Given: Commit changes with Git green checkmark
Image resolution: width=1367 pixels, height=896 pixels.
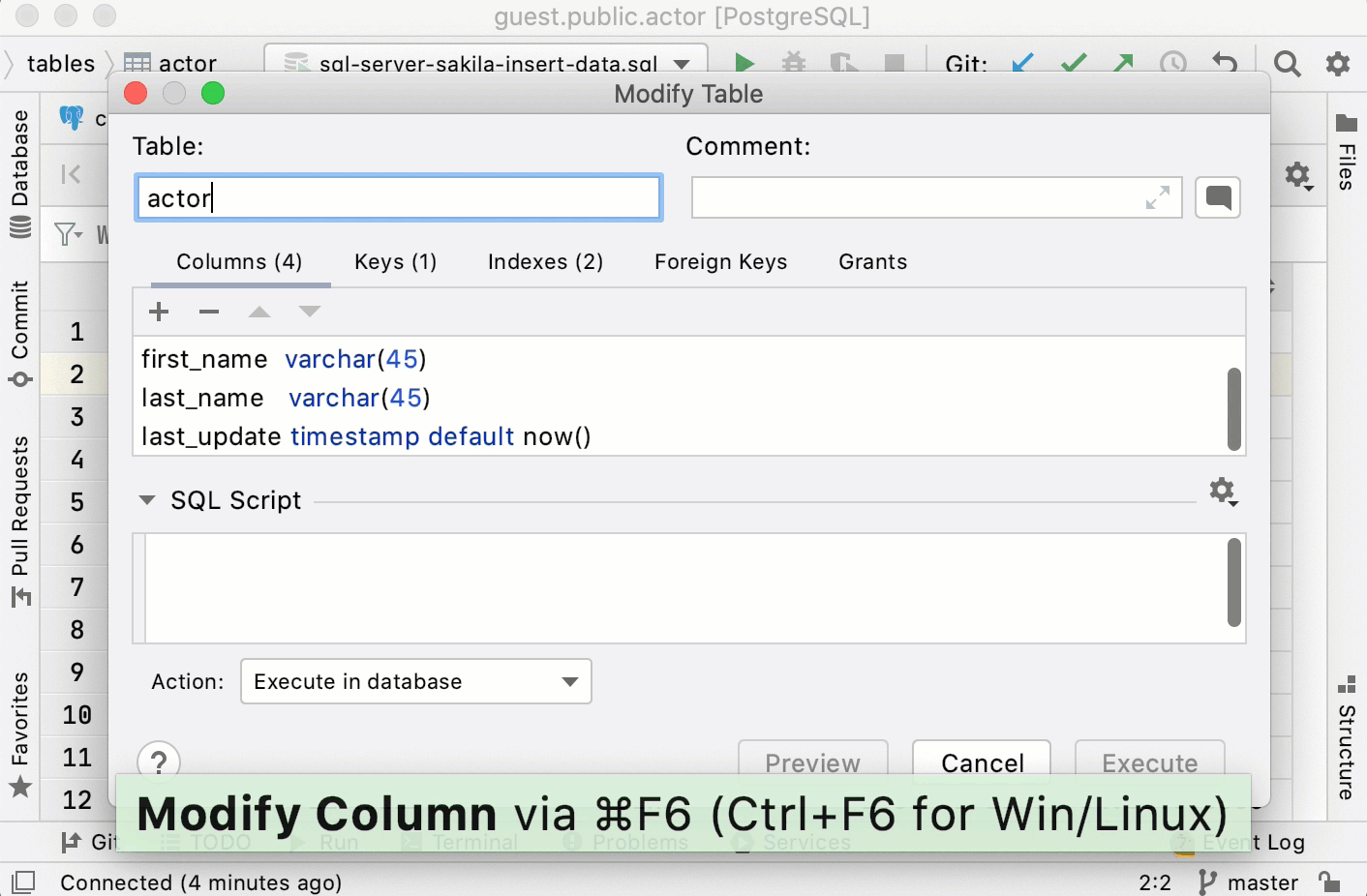Looking at the screenshot, I should [x=1073, y=64].
